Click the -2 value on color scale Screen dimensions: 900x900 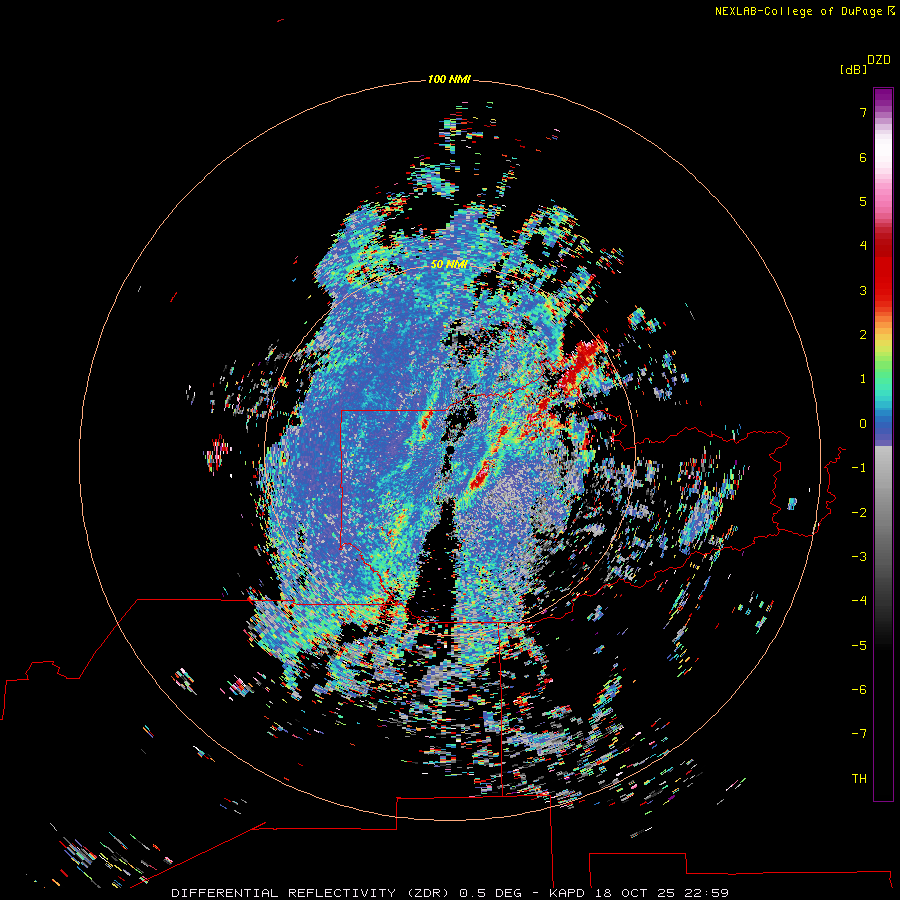click(x=859, y=512)
